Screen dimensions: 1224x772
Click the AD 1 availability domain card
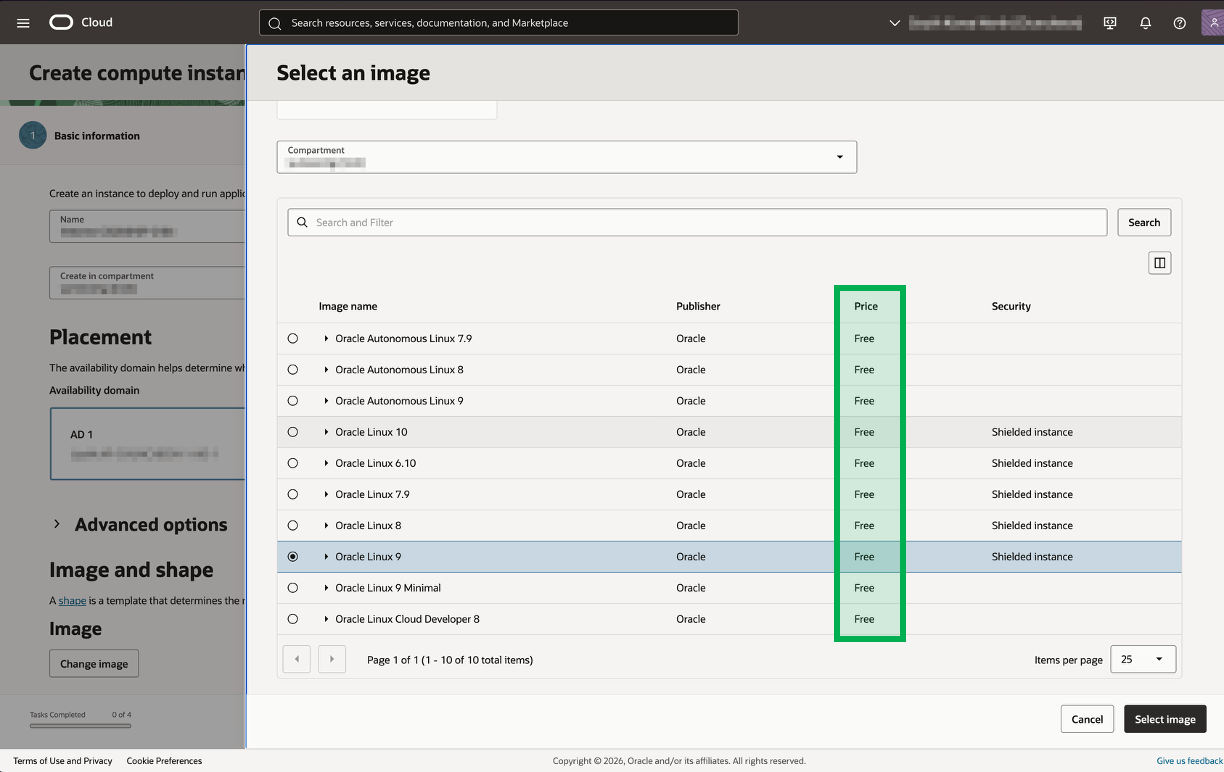pos(148,444)
